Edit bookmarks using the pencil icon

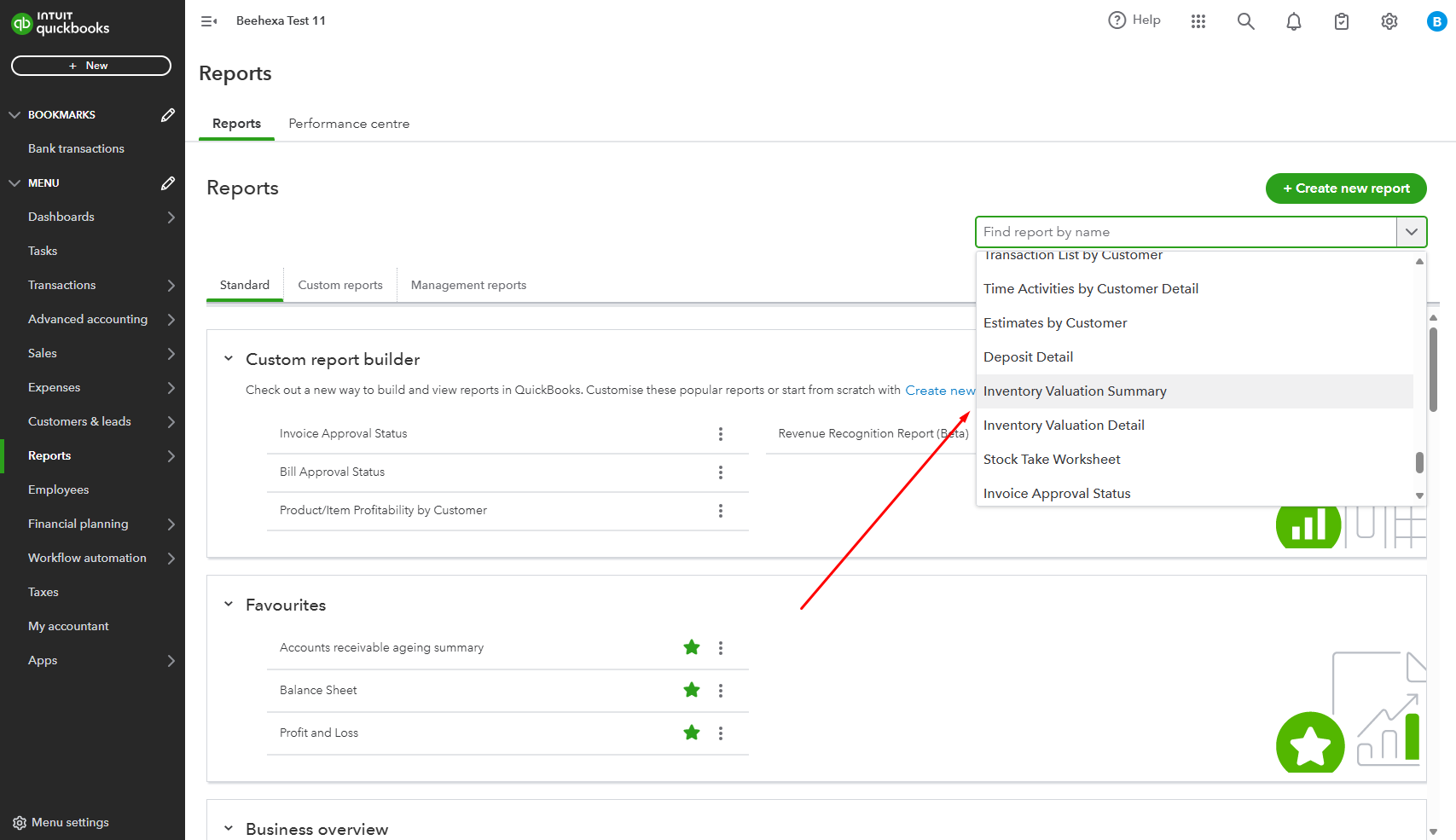coord(168,114)
